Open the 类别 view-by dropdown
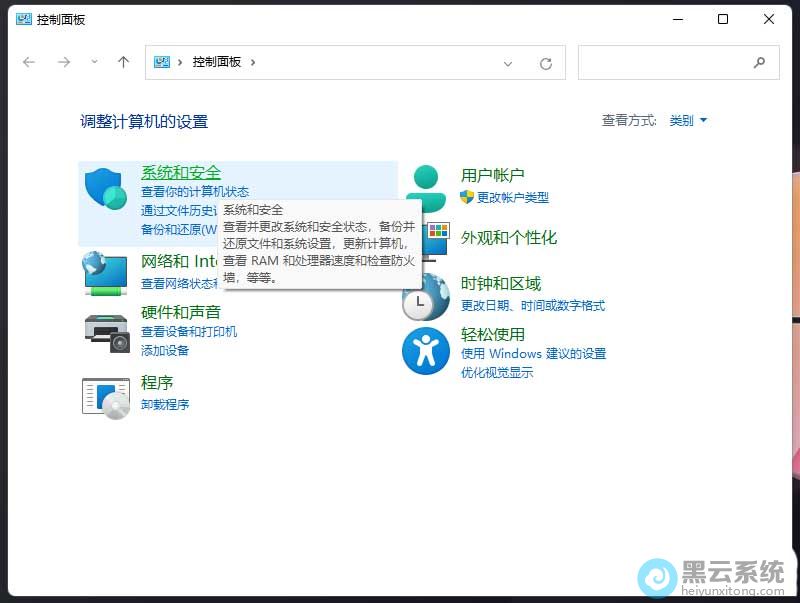 click(688, 120)
